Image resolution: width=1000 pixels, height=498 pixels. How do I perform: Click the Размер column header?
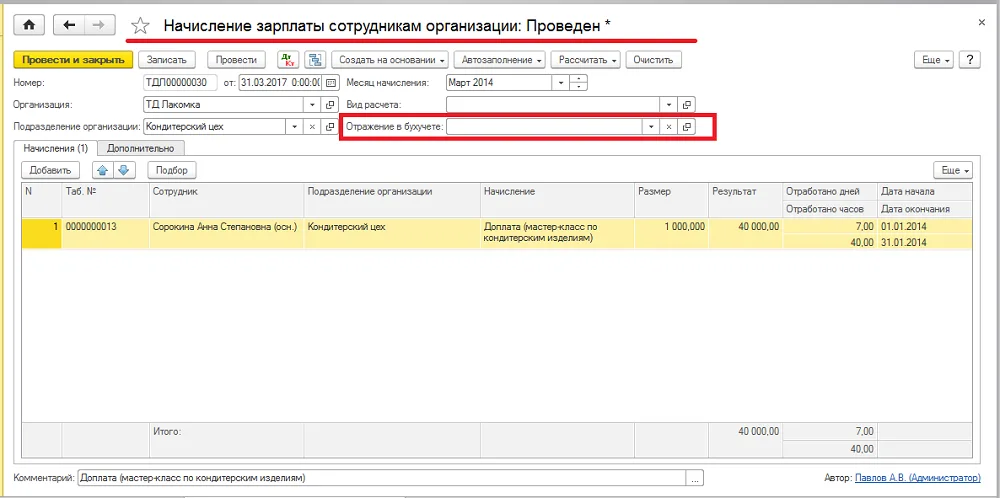672,200
